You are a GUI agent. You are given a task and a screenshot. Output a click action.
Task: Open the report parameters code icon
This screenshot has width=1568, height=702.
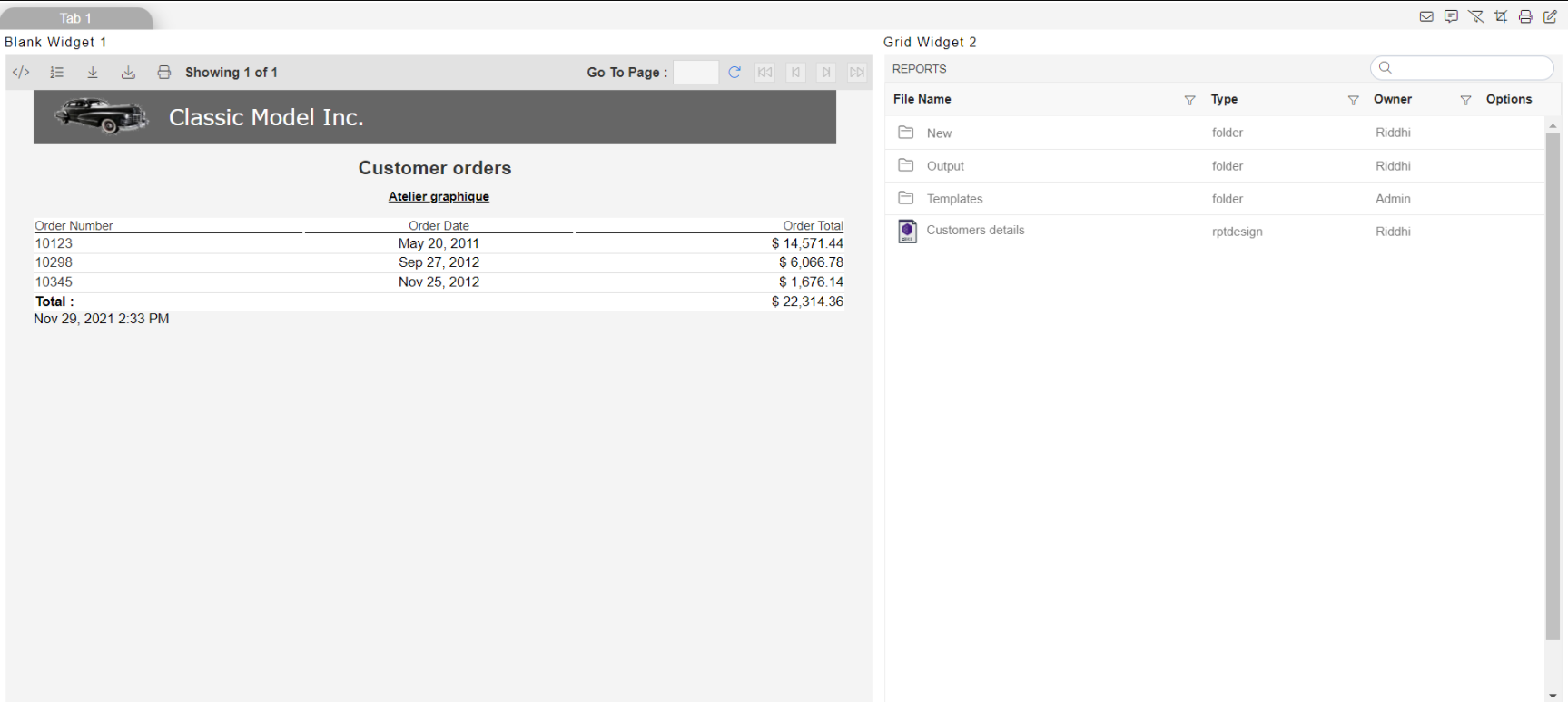(21, 72)
